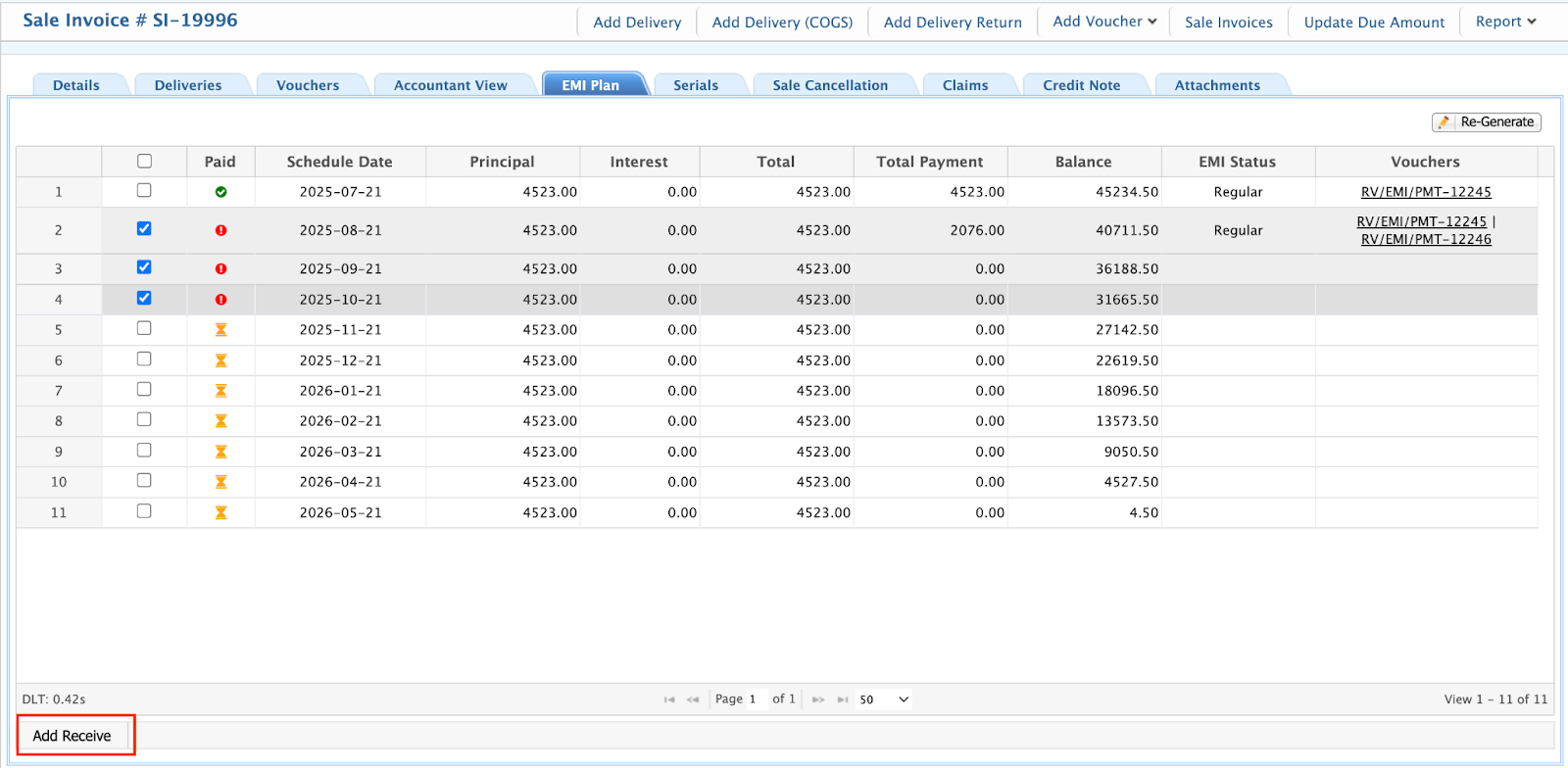Screen dimensions: 1568x768
Task: Click the red overdue icon for 2025-09-21
Action: click(x=220, y=268)
